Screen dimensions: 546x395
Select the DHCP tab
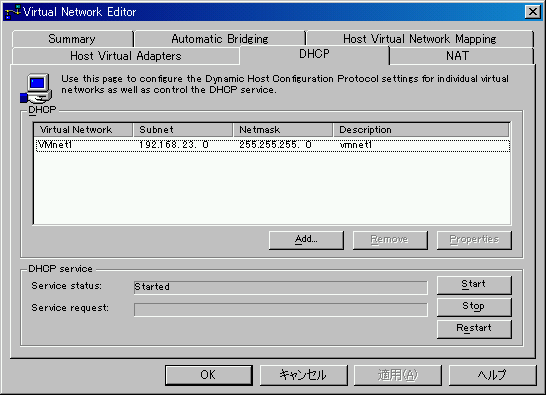pos(314,54)
